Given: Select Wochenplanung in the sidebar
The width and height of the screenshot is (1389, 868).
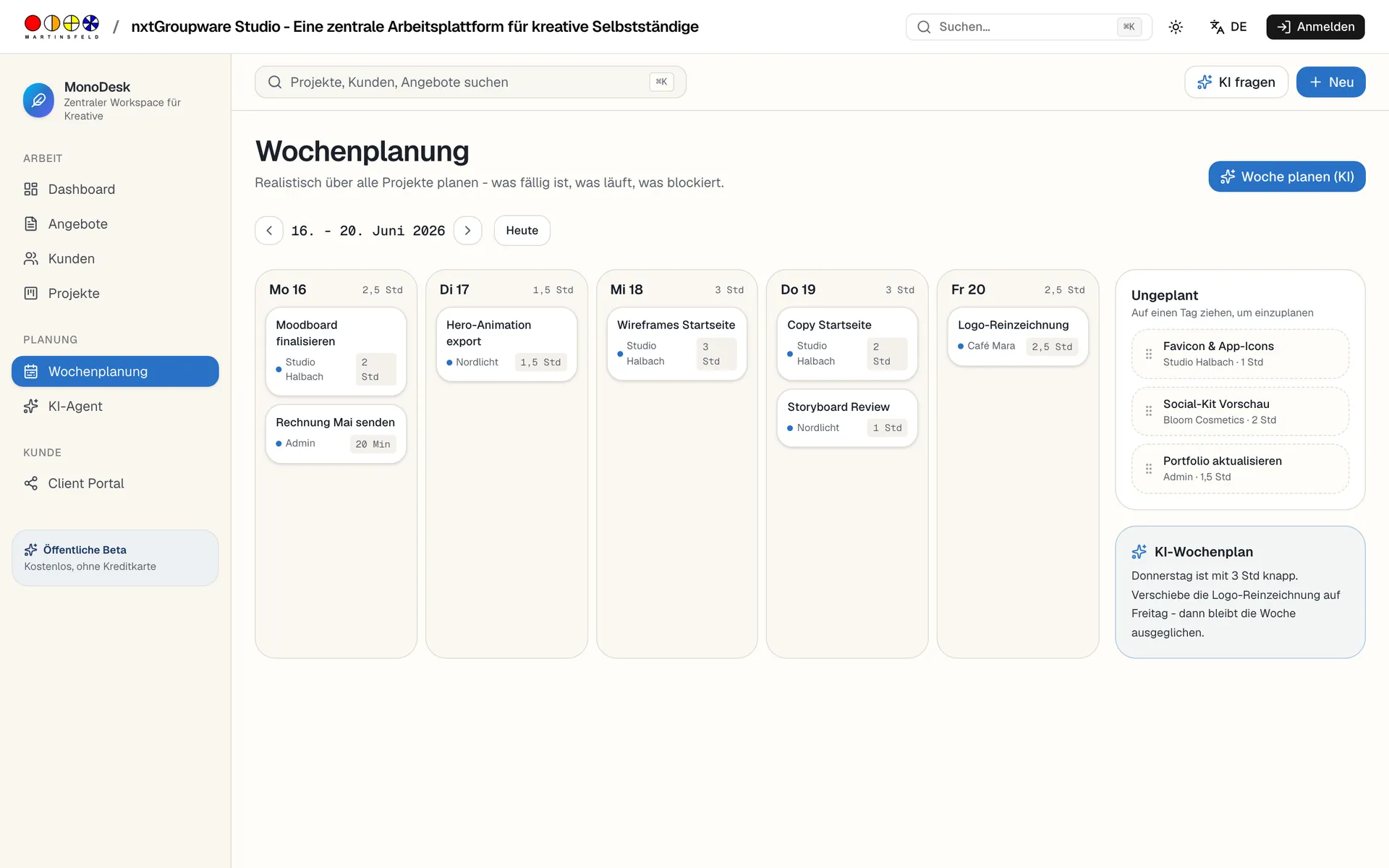Looking at the screenshot, I should tap(115, 371).
